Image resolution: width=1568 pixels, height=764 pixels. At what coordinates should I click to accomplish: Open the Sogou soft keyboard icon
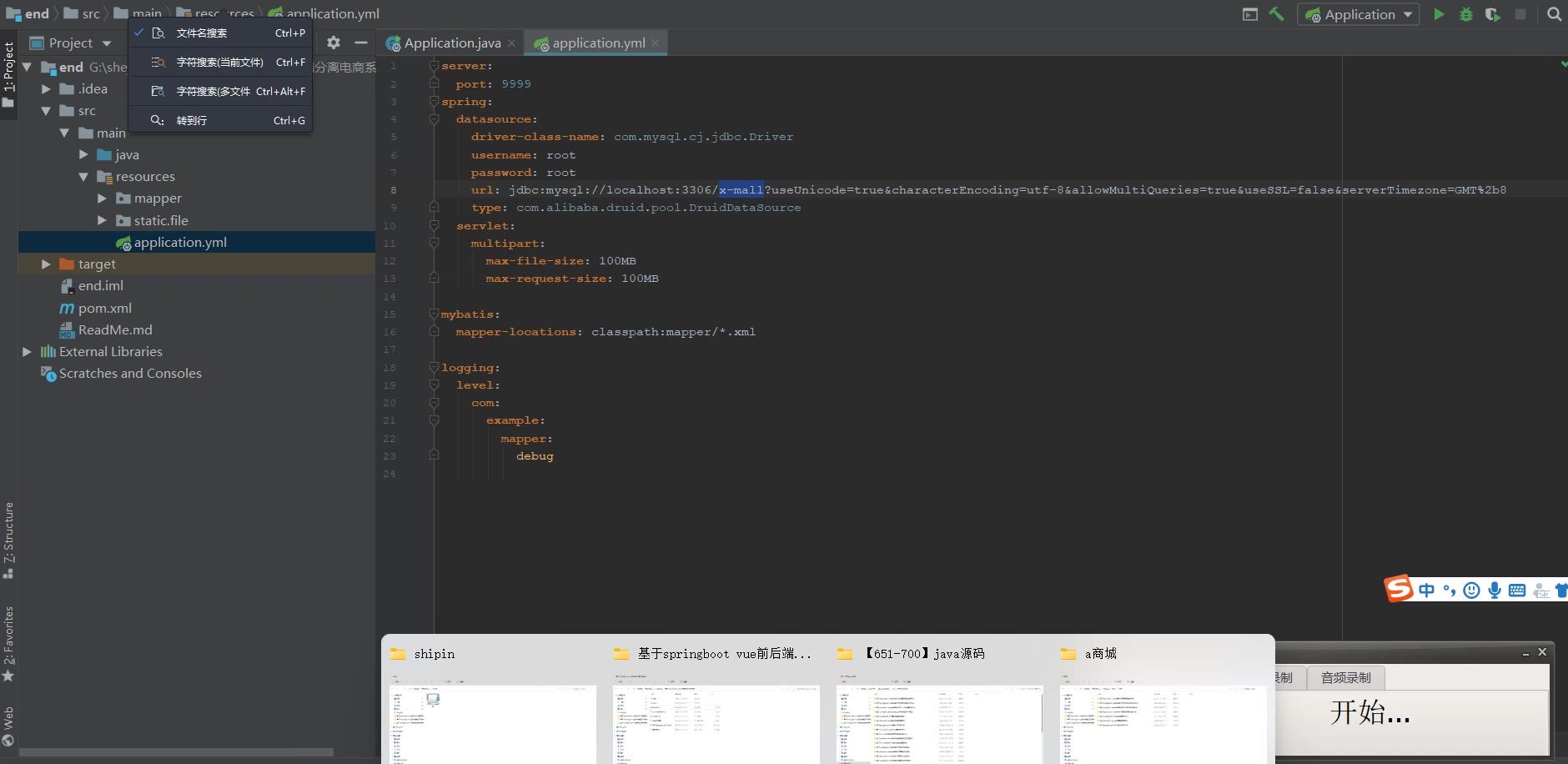point(1517,591)
